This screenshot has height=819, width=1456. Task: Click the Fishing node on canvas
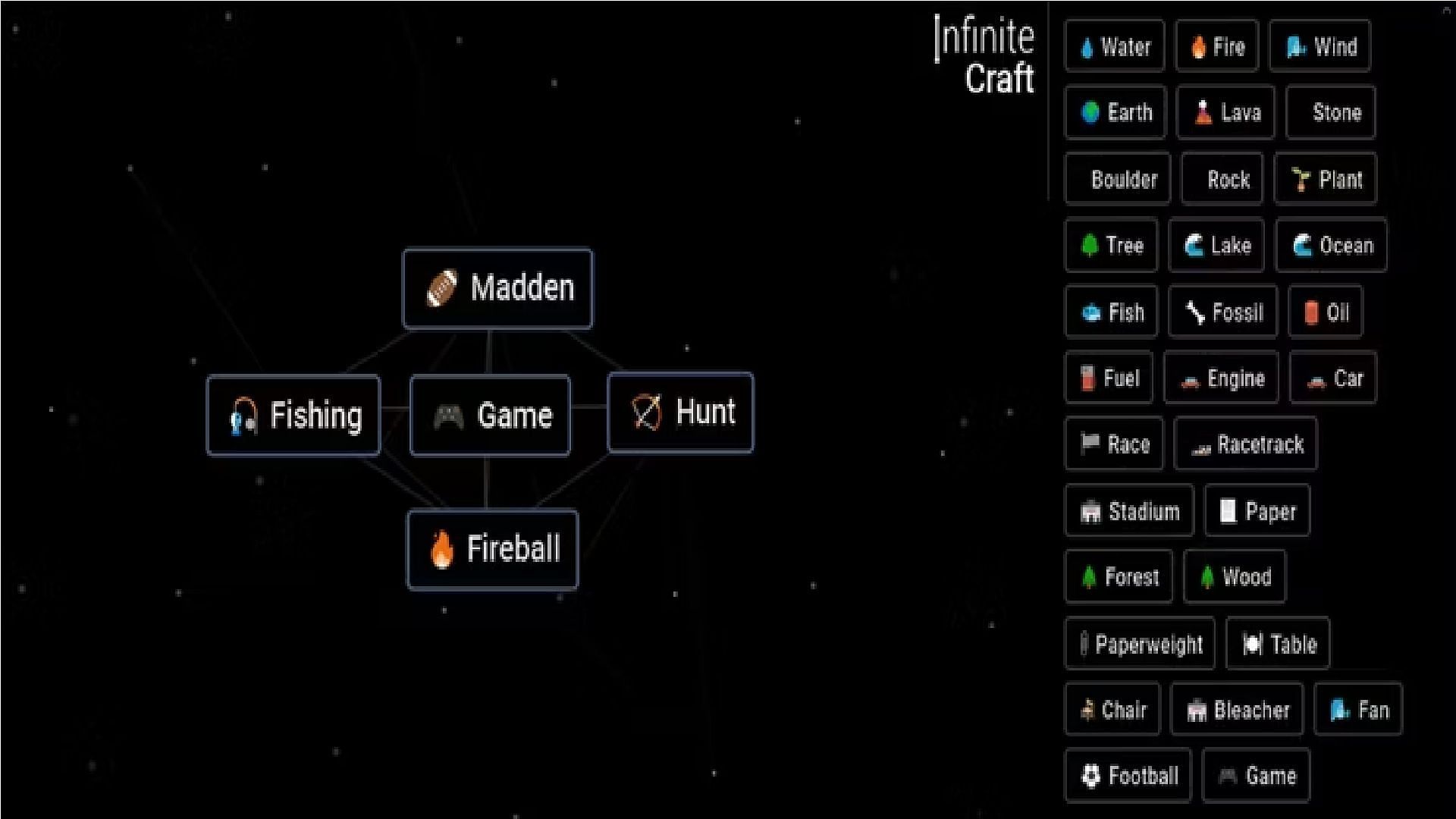293,413
